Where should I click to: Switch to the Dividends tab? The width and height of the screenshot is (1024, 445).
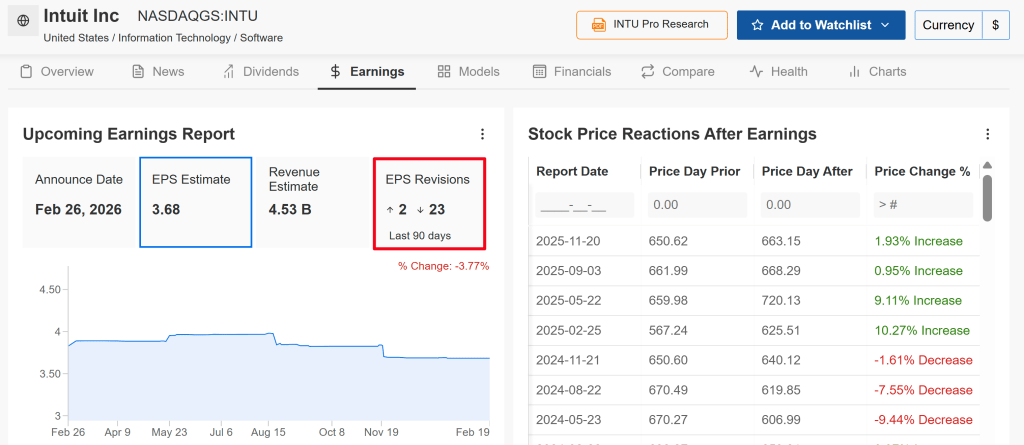click(x=261, y=72)
